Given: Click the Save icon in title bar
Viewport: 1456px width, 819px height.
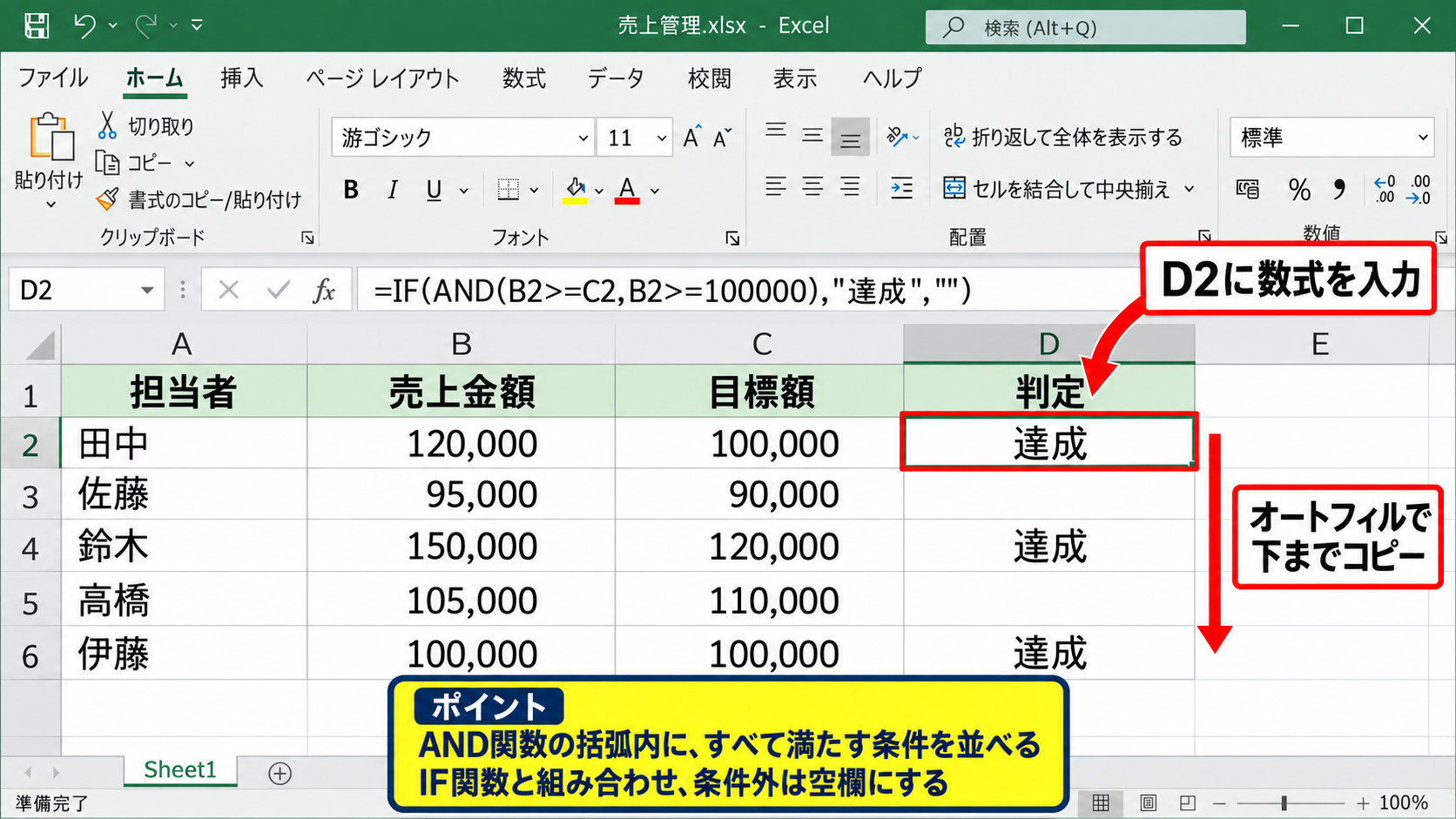Looking at the screenshot, I should 37,26.
